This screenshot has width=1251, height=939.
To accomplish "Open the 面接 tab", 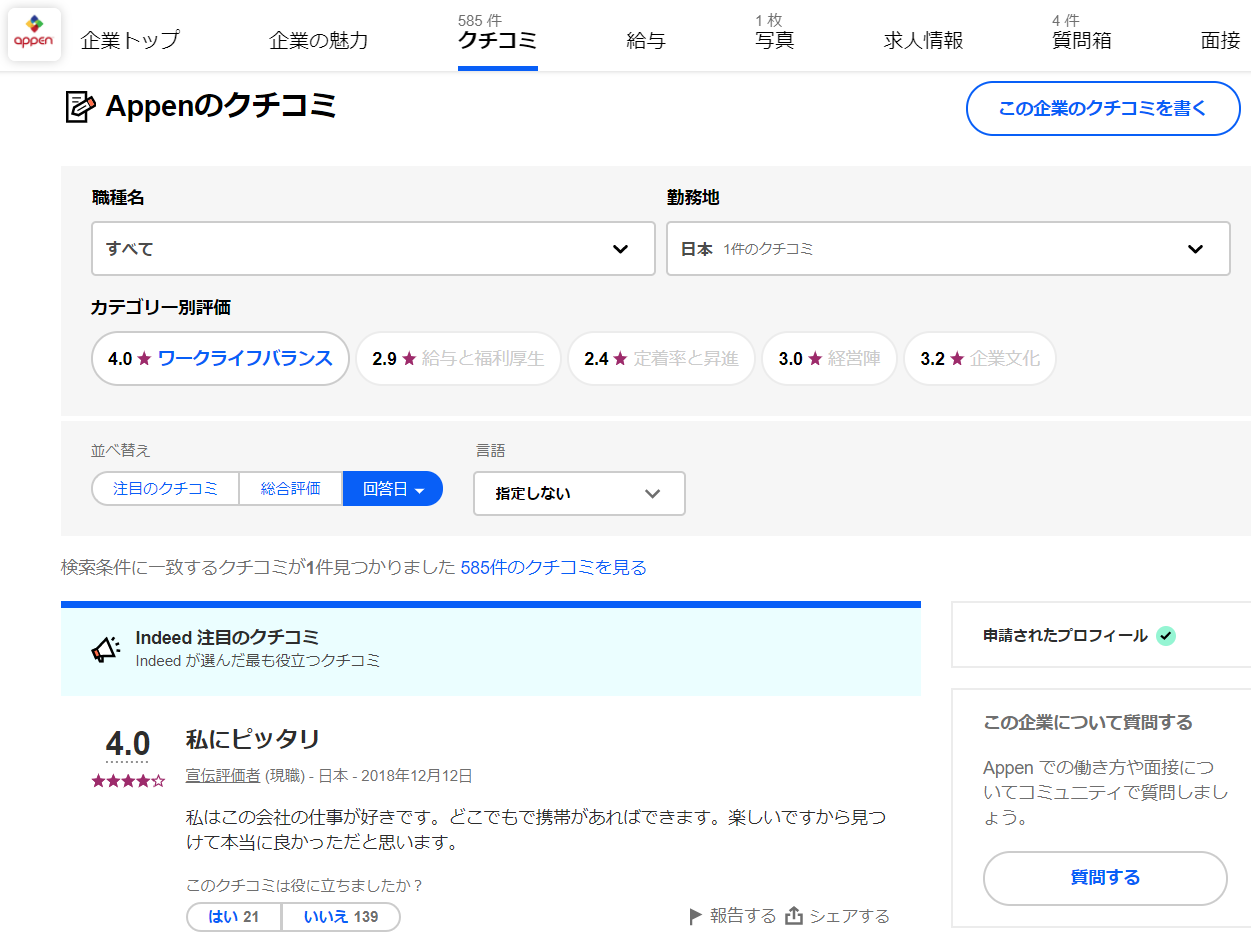I will pos(1220,41).
